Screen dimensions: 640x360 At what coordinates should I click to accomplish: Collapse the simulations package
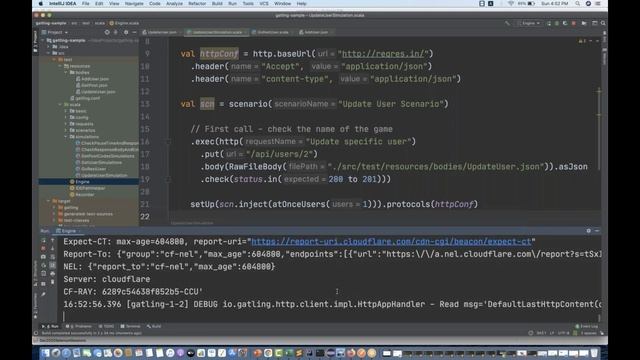(66, 137)
